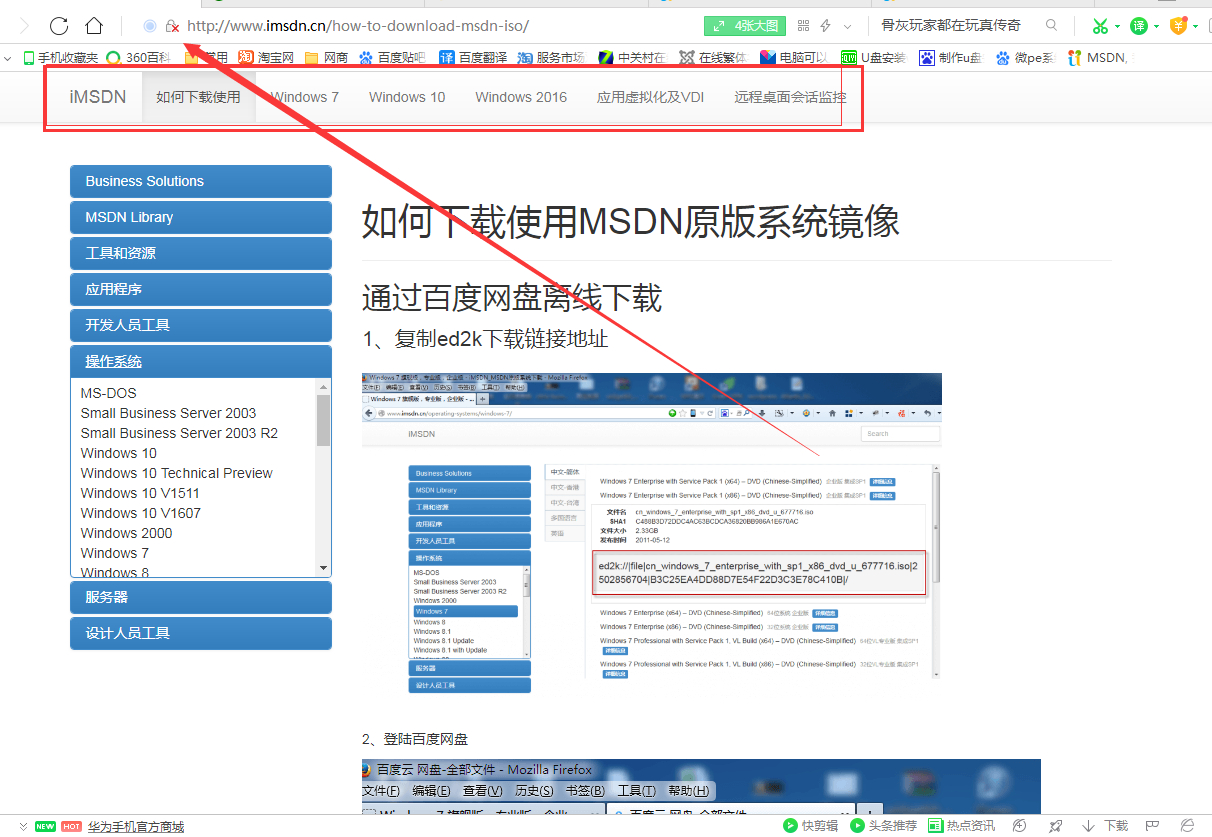Screen dimensions: 1212x837
Task: Open dropdown arrow next to translate icon
Action: (x=1156, y=27)
